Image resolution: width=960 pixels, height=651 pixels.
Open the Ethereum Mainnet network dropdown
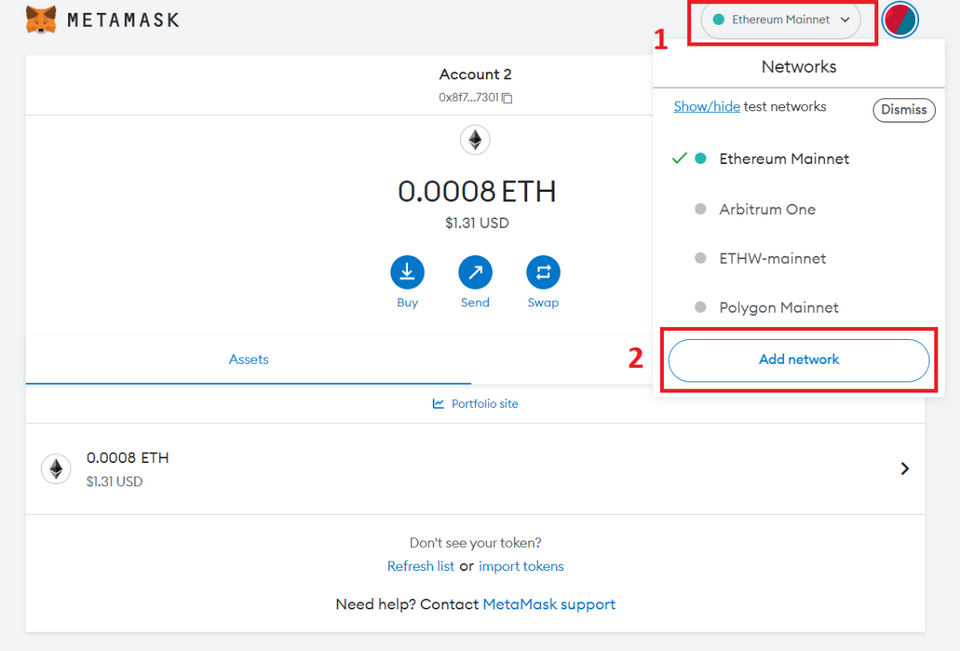point(781,20)
